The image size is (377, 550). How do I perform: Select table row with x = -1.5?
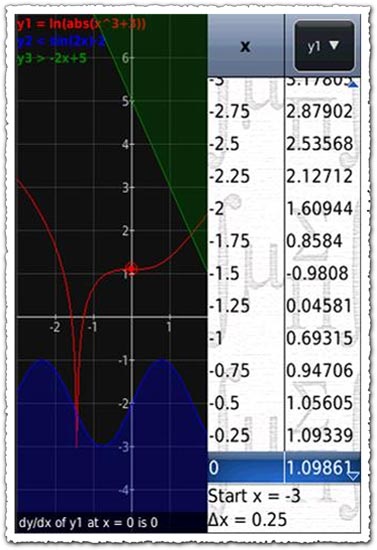(284, 274)
